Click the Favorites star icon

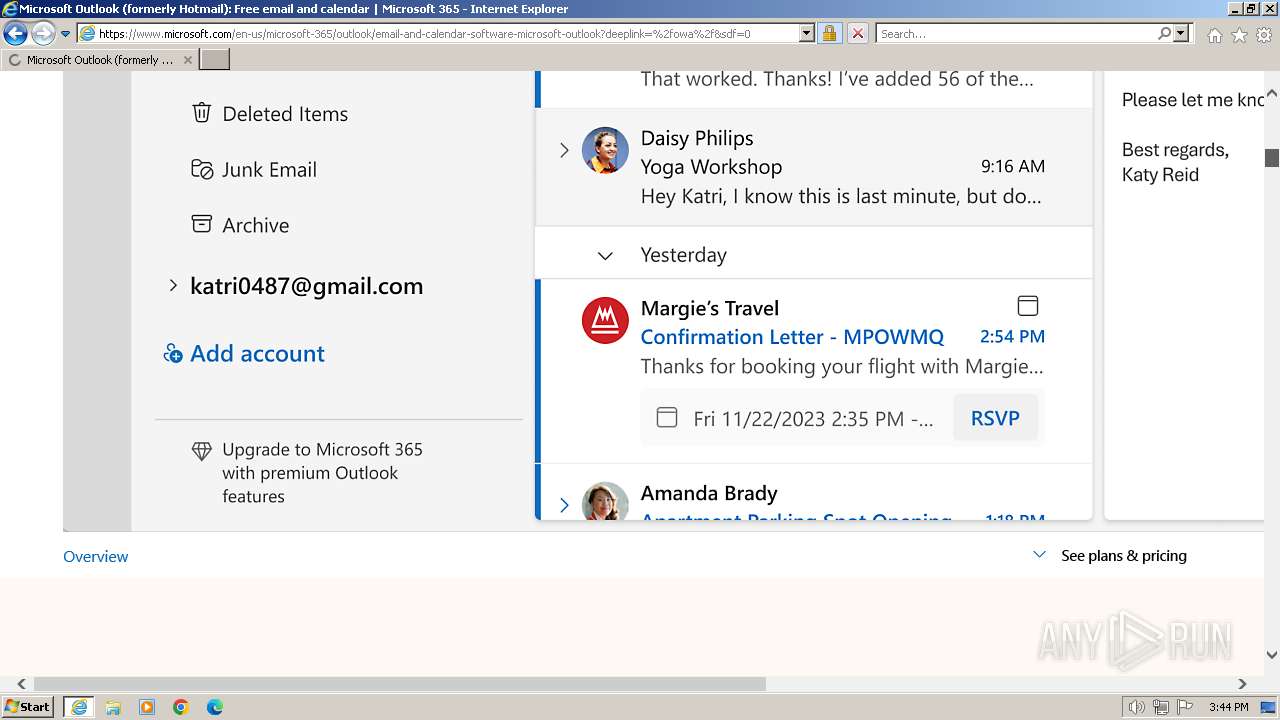(x=1239, y=35)
